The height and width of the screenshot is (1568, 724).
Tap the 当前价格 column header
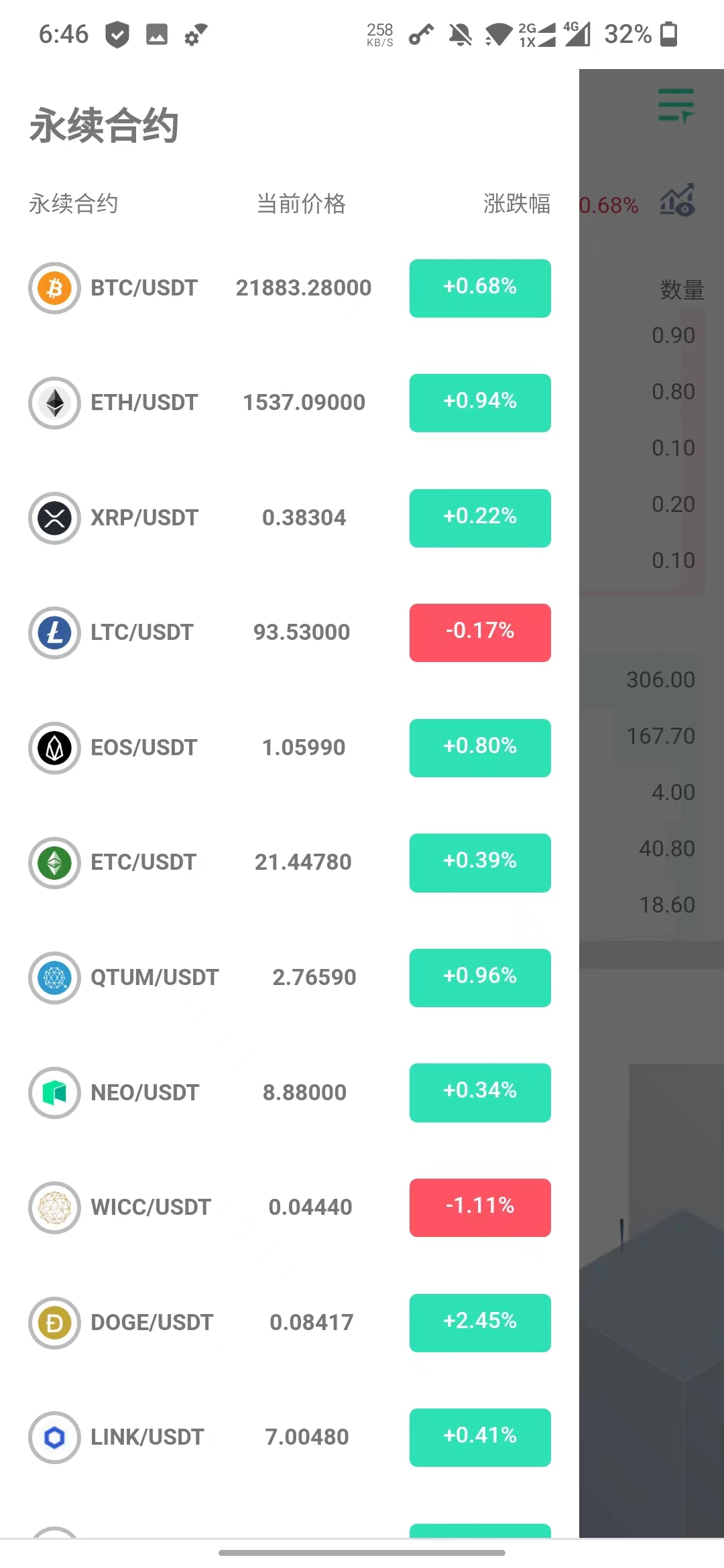301,204
